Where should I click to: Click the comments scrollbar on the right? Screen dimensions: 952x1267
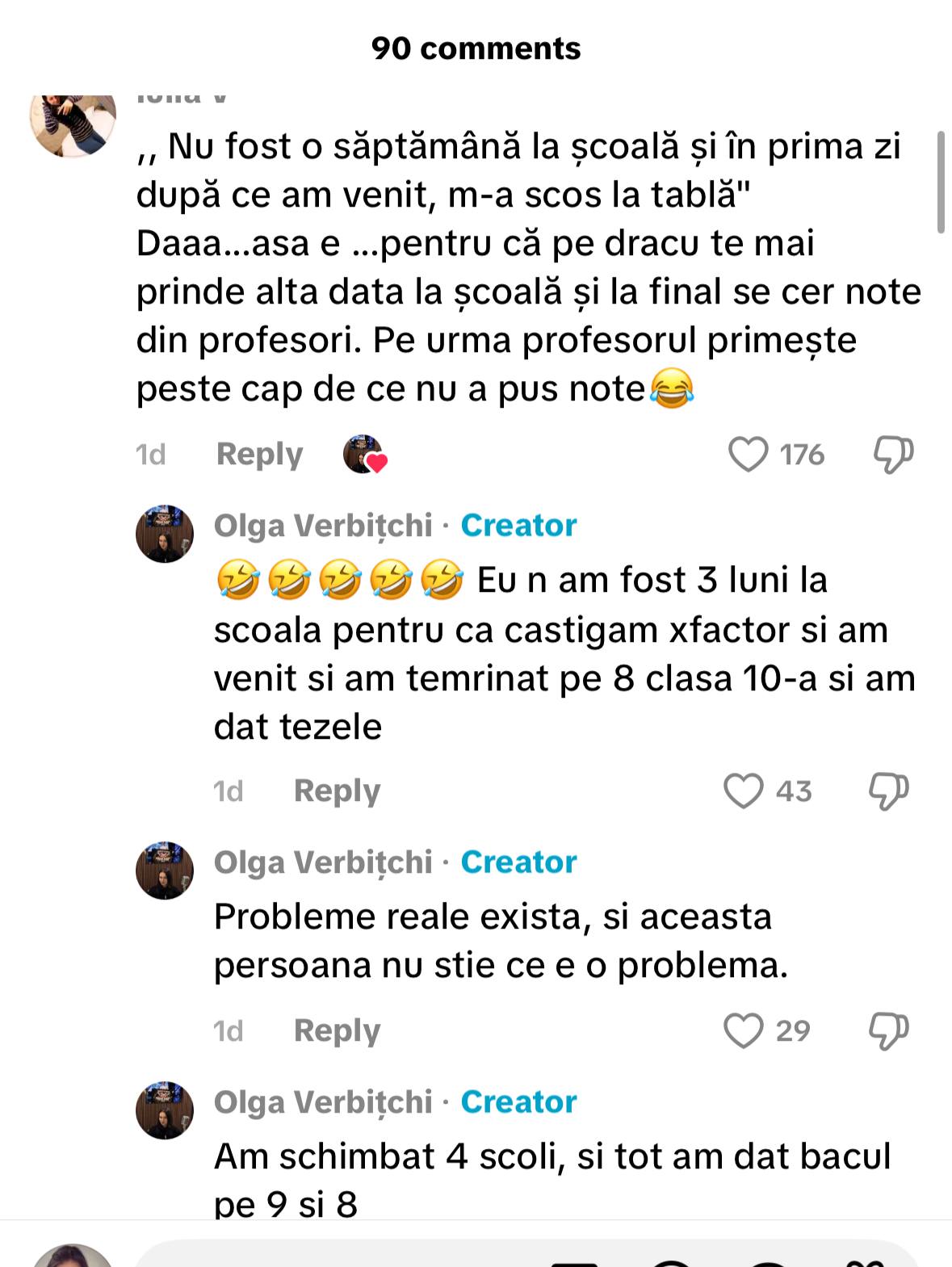[x=941, y=182]
